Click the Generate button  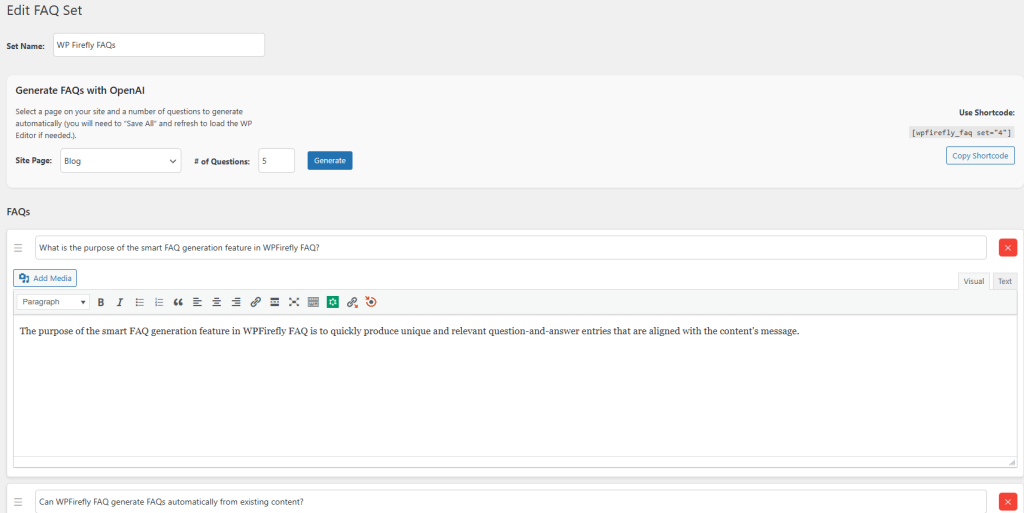pos(330,160)
